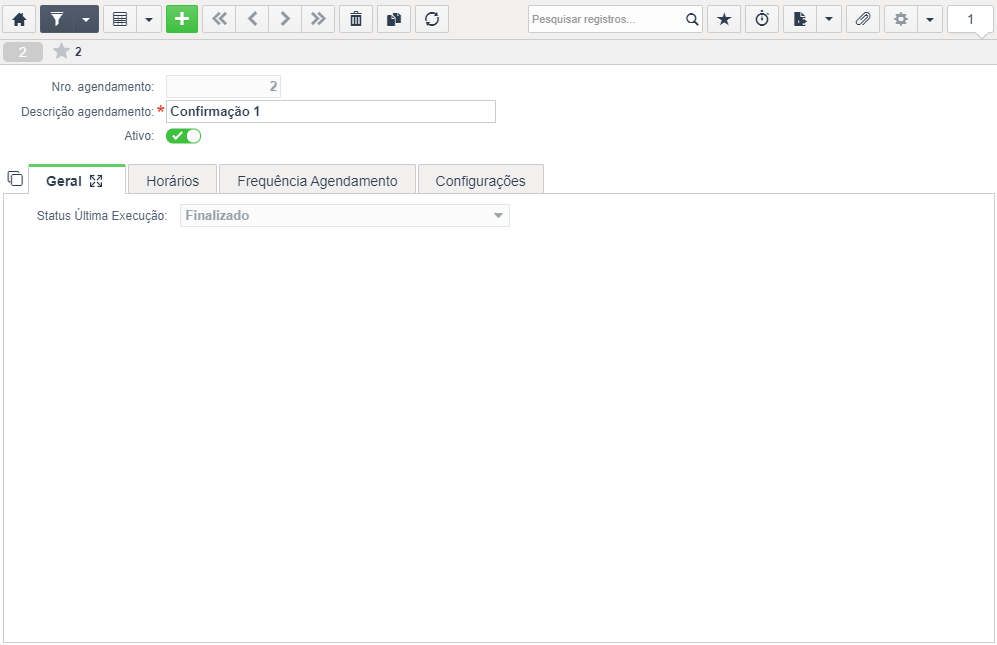This screenshot has height=645, width=997.
Task: Add a new record with plus button
Action: click(182, 19)
